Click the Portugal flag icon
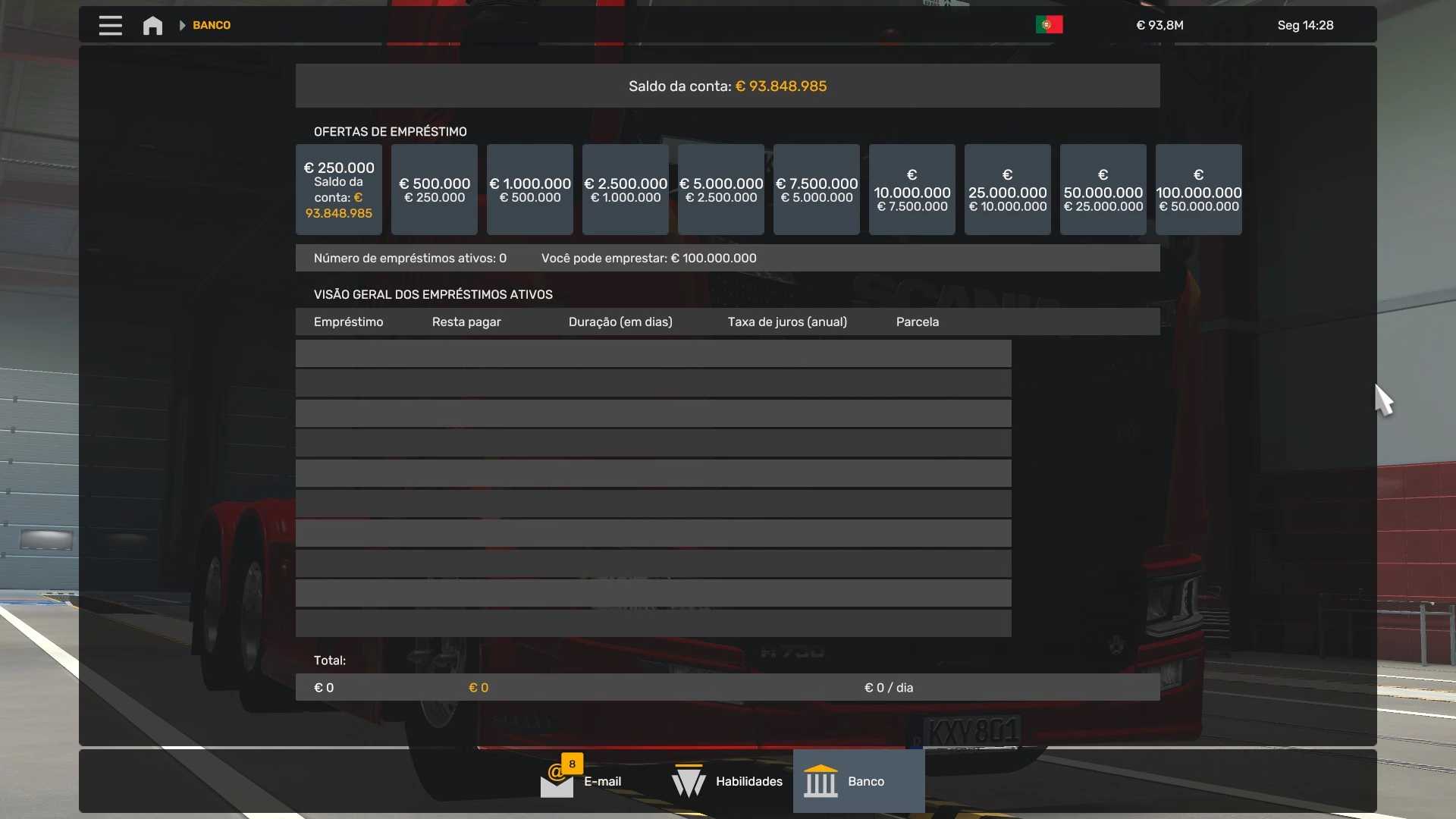The width and height of the screenshot is (1456, 819). [x=1049, y=25]
